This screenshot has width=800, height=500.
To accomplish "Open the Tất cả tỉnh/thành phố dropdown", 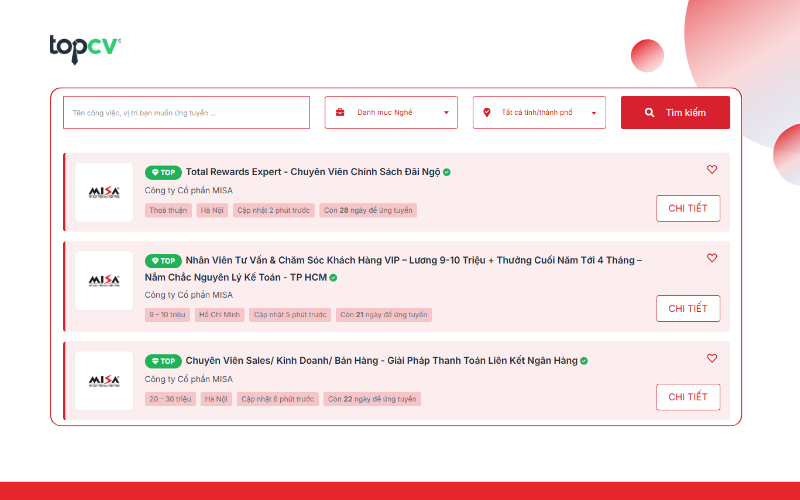I will coord(539,112).
